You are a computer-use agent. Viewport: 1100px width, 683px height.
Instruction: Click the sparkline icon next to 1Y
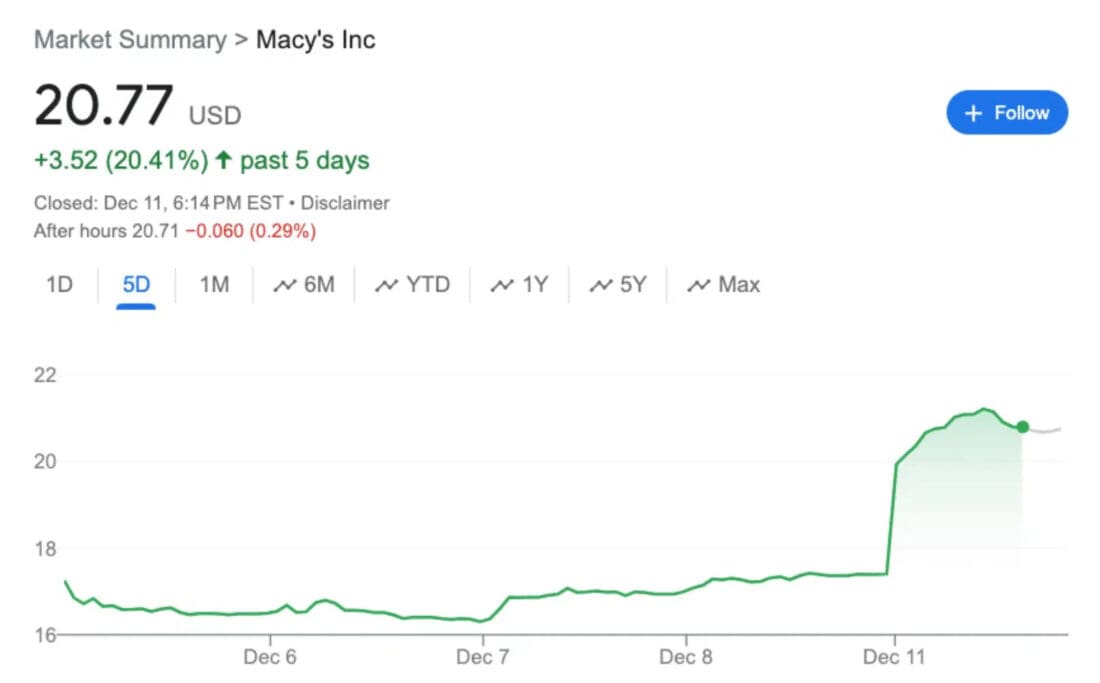click(500, 285)
